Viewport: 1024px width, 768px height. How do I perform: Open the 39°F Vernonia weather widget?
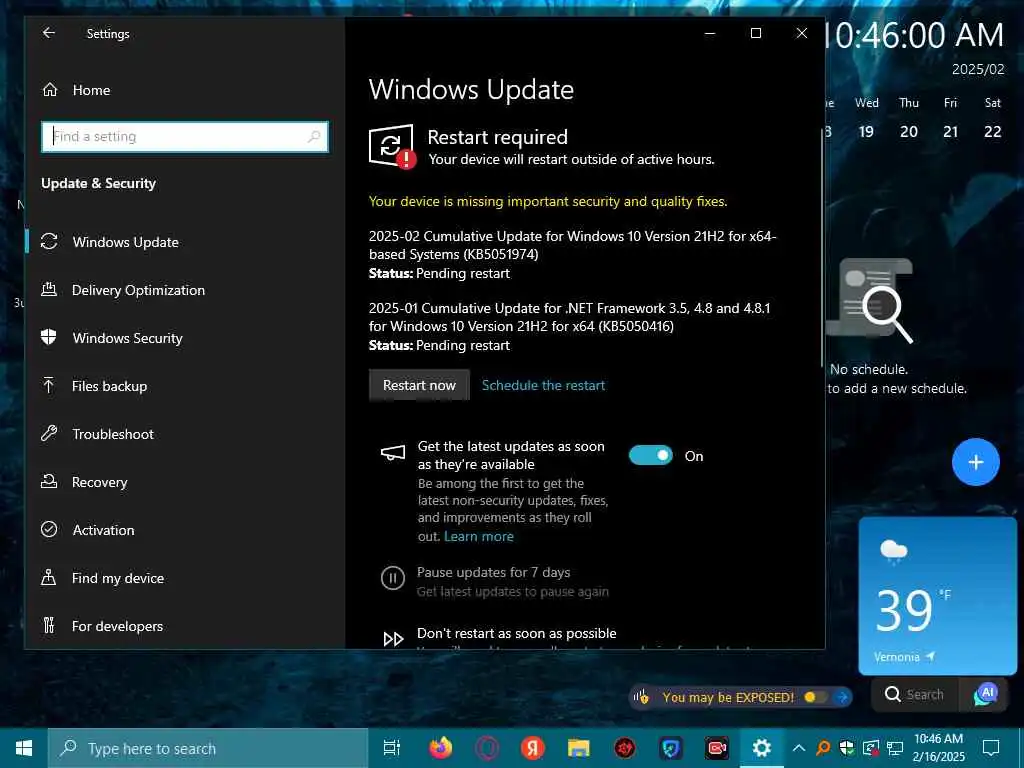coord(937,596)
